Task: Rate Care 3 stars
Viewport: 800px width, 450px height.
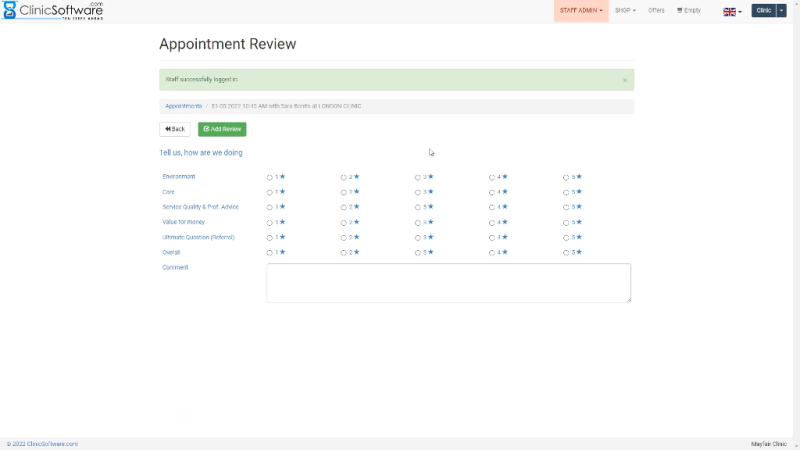Action: [x=418, y=192]
